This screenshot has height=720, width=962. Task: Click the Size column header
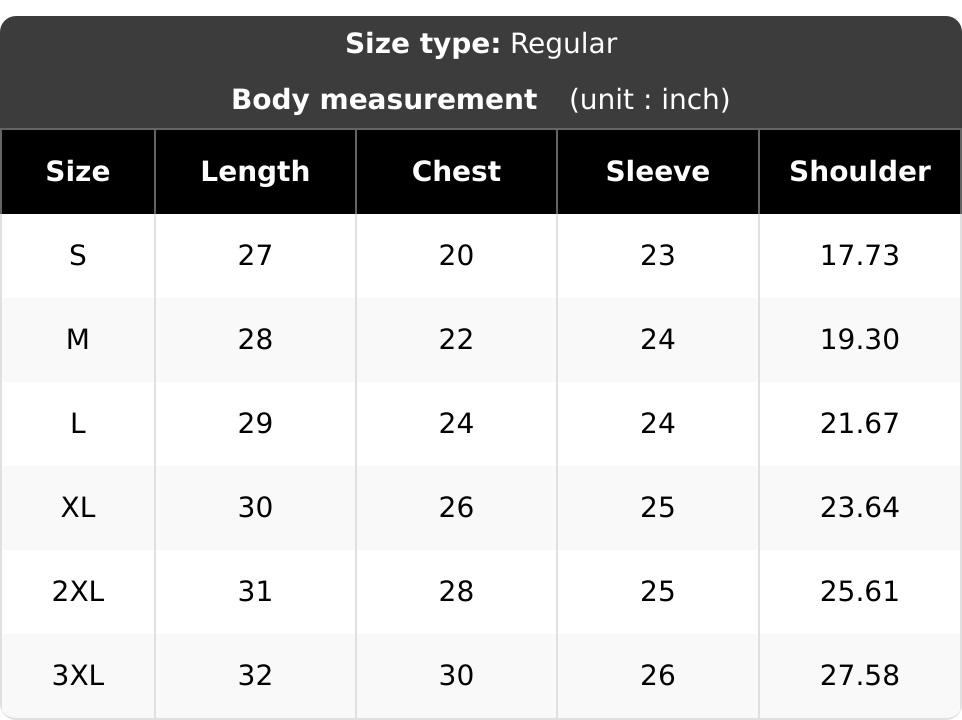point(78,172)
